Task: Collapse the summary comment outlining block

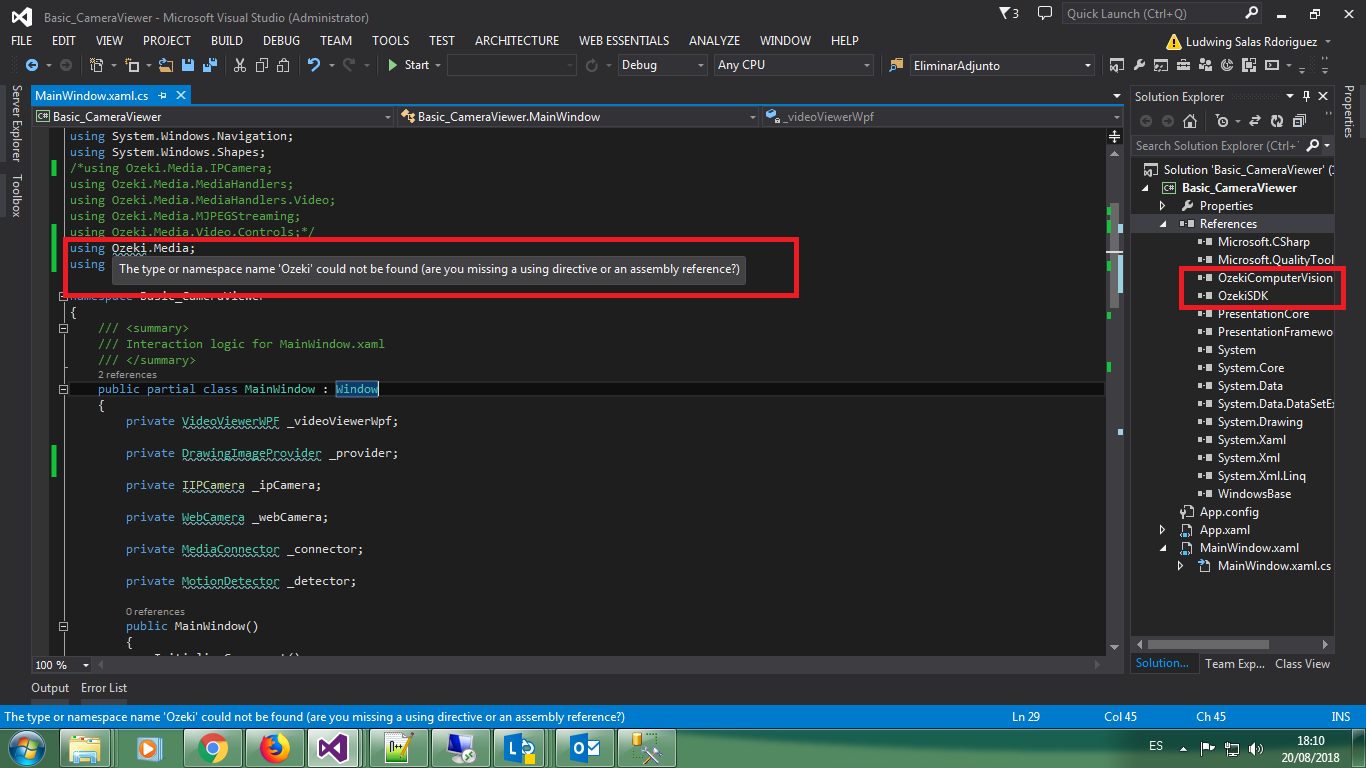Action: point(63,328)
